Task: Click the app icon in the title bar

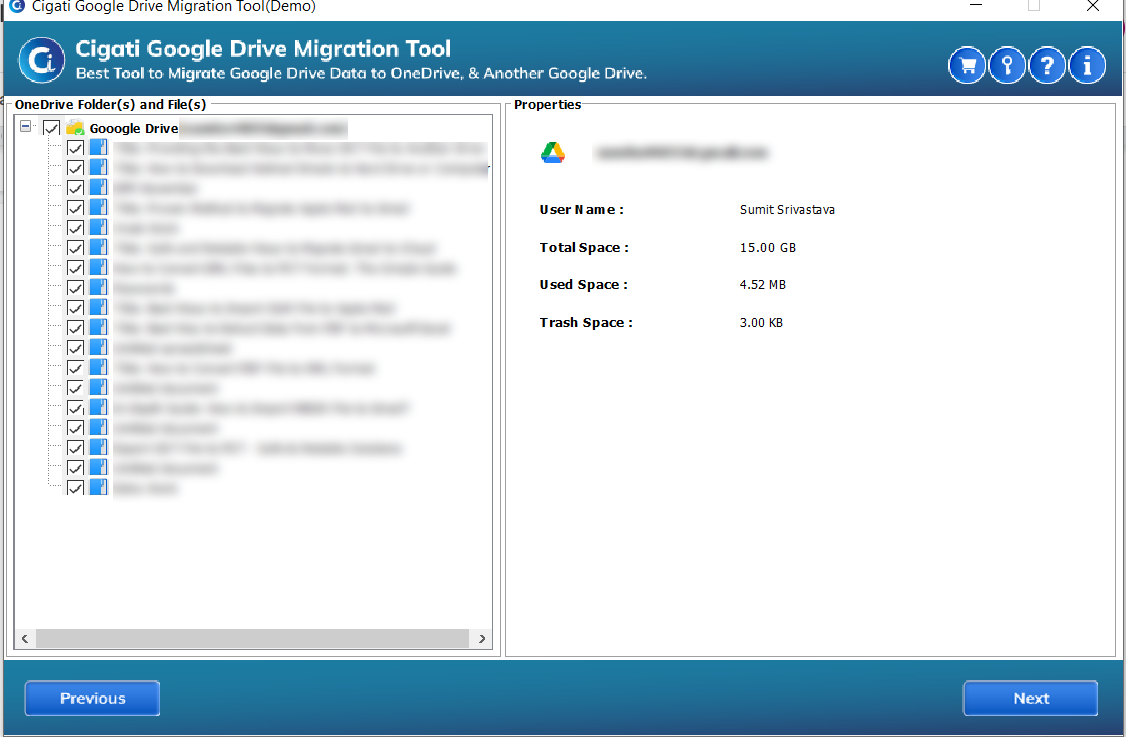Action: 17,6
